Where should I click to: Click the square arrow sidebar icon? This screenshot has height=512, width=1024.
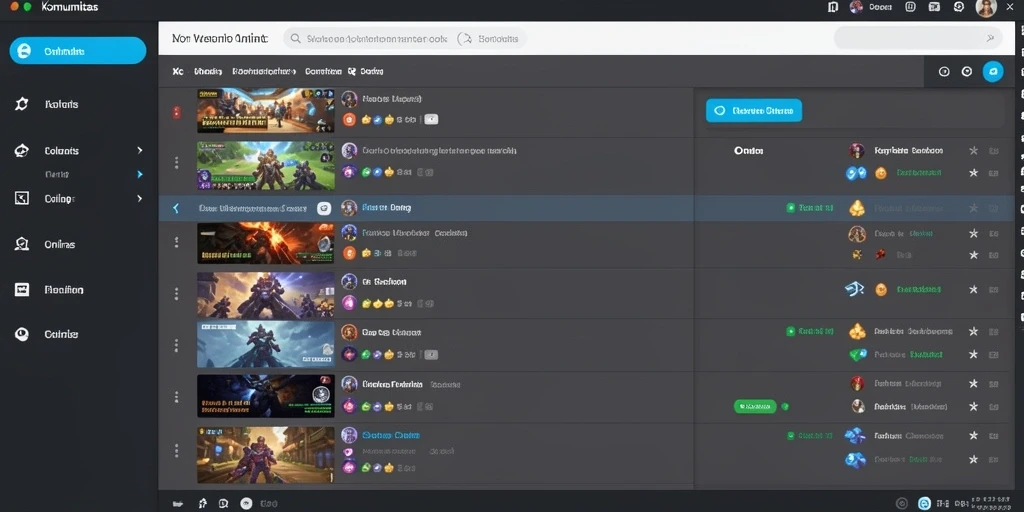[22, 198]
